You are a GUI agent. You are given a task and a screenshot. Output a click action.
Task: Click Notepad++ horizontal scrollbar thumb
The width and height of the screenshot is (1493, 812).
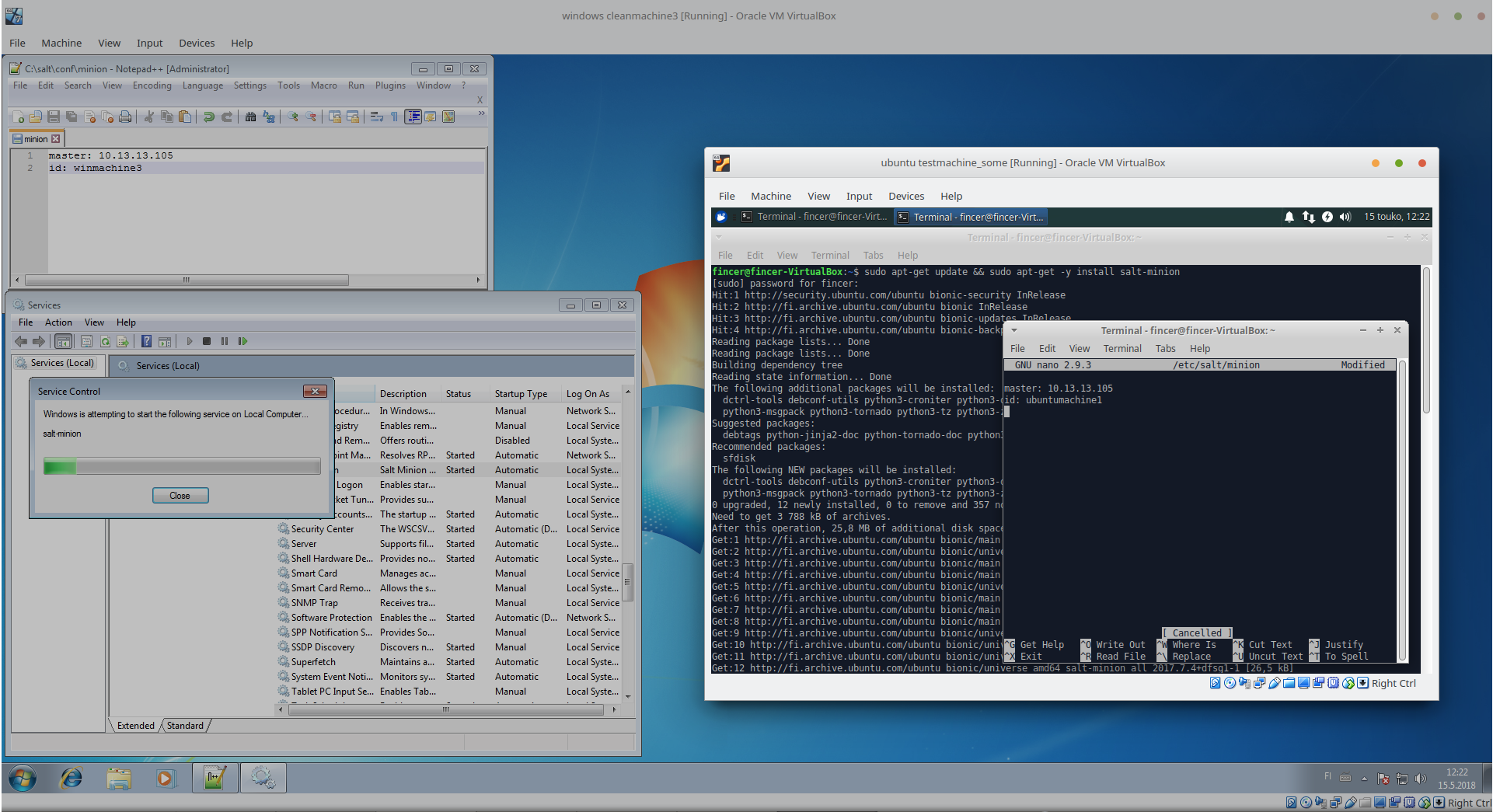[x=187, y=281]
